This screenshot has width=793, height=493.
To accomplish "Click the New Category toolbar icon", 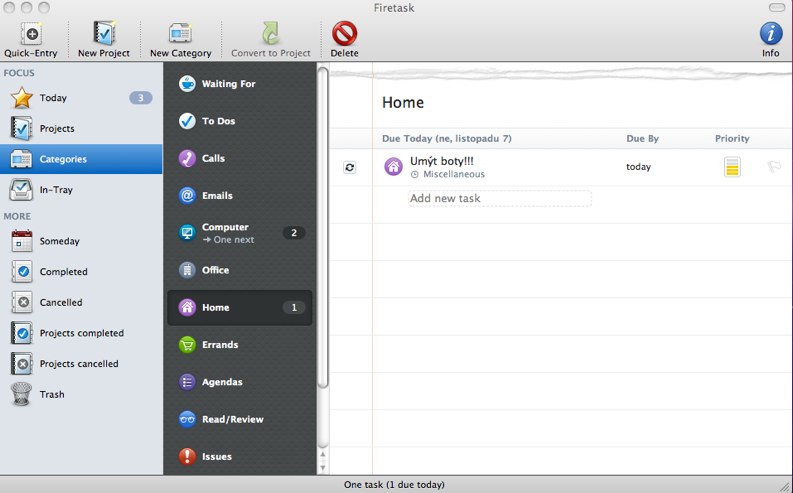I will point(180,34).
